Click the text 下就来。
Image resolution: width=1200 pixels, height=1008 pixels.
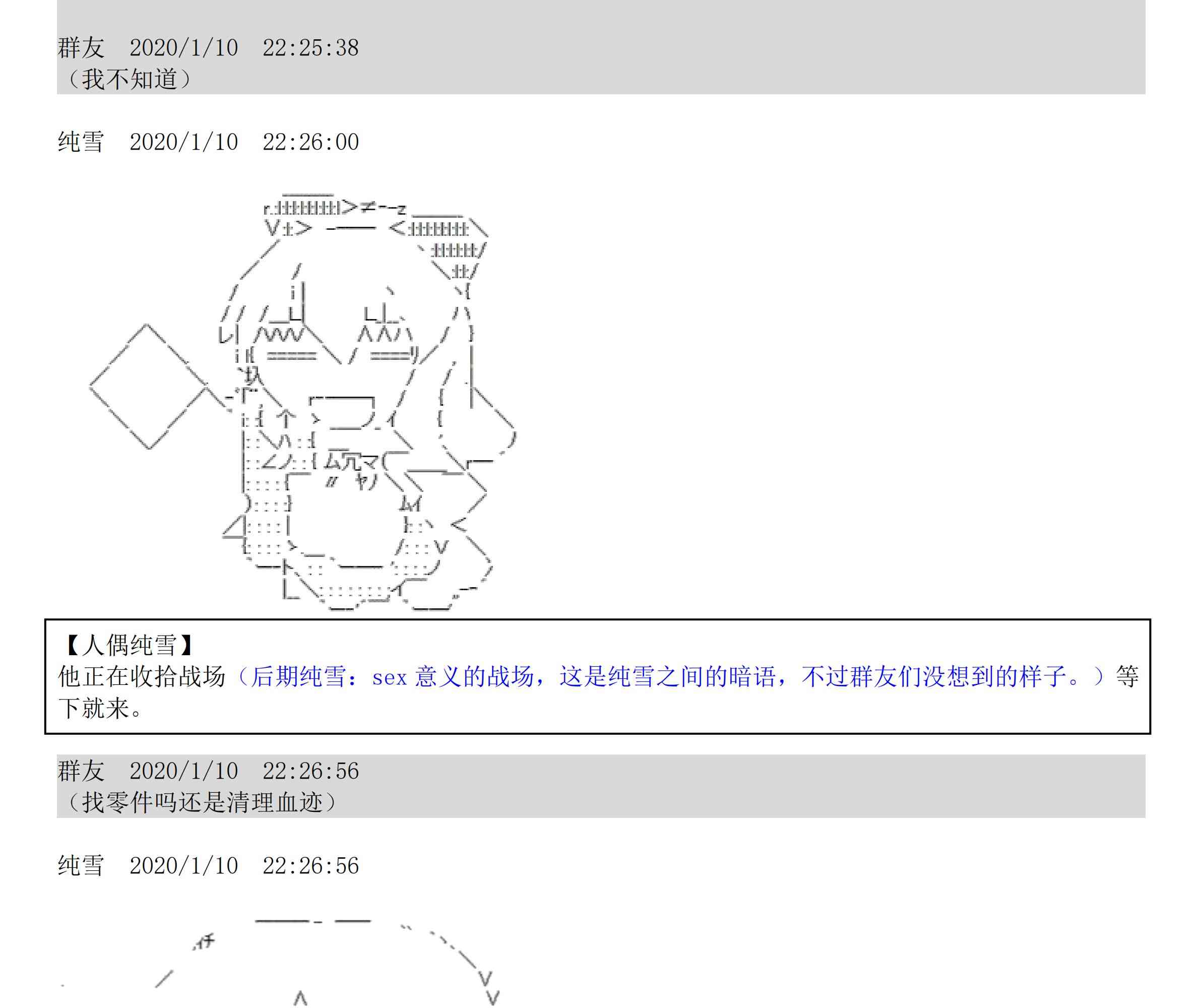101,709
